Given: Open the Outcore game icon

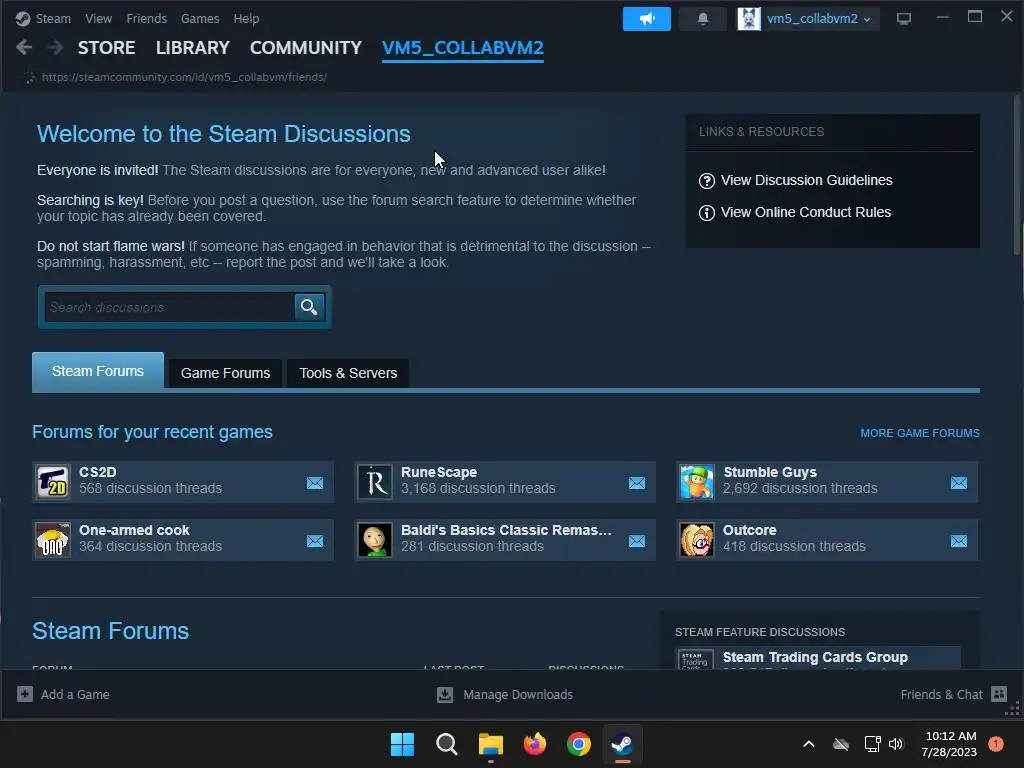Looking at the screenshot, I should coord(697,540).
